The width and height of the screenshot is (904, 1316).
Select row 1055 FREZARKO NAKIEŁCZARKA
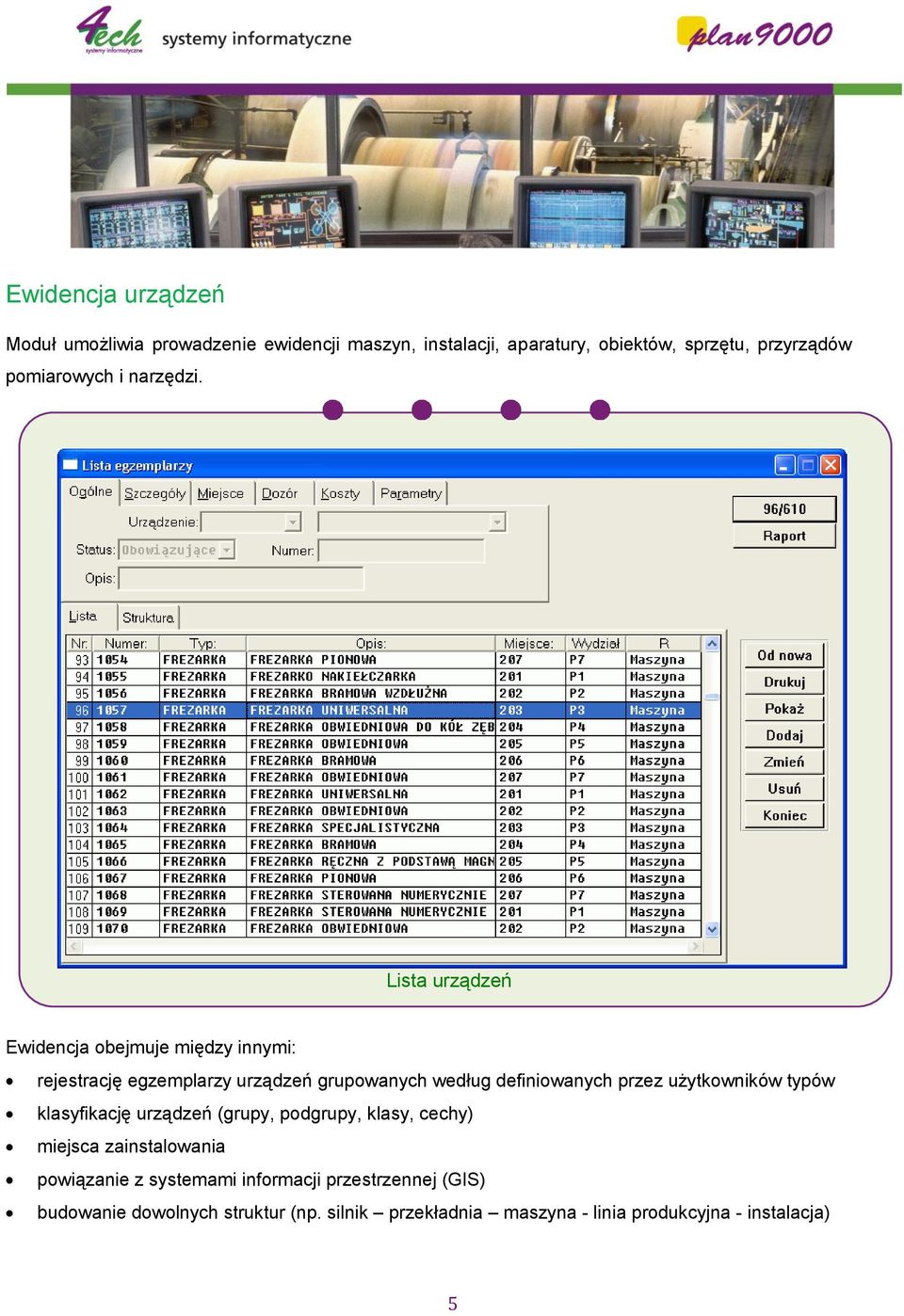pyautogui.click(x=384, y=677)
